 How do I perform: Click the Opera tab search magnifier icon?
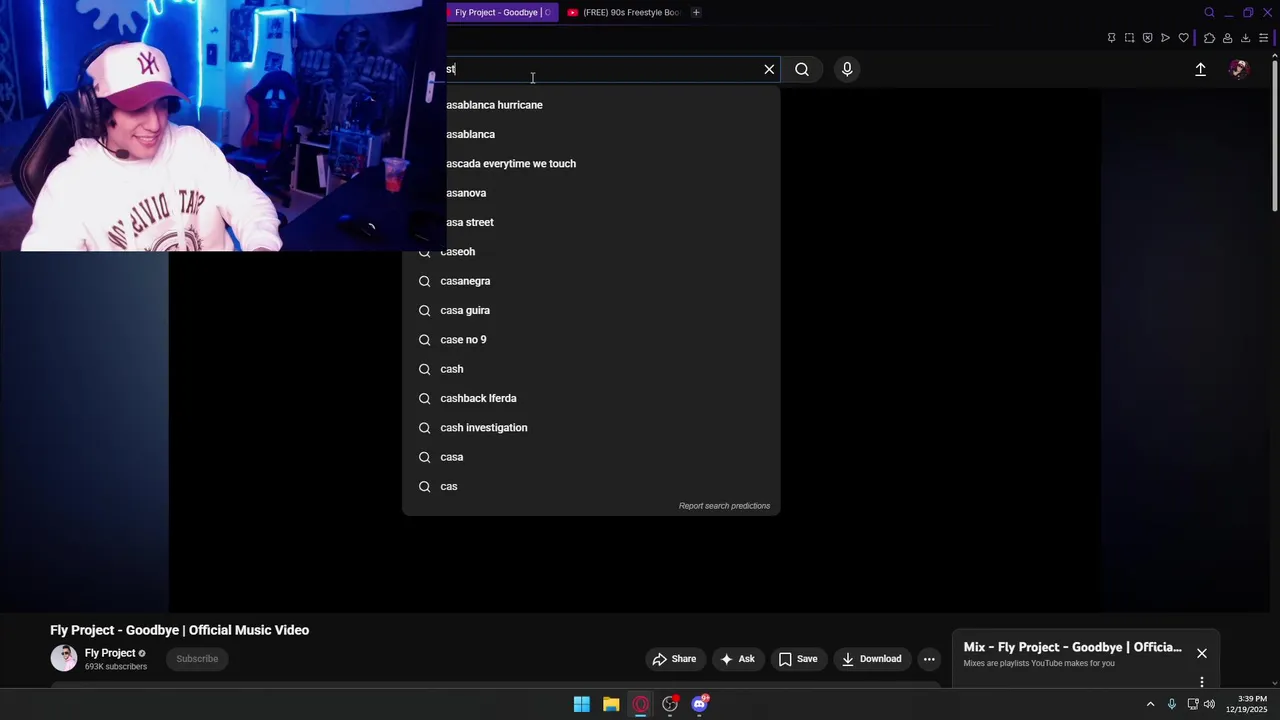(x=1209, y=12)
